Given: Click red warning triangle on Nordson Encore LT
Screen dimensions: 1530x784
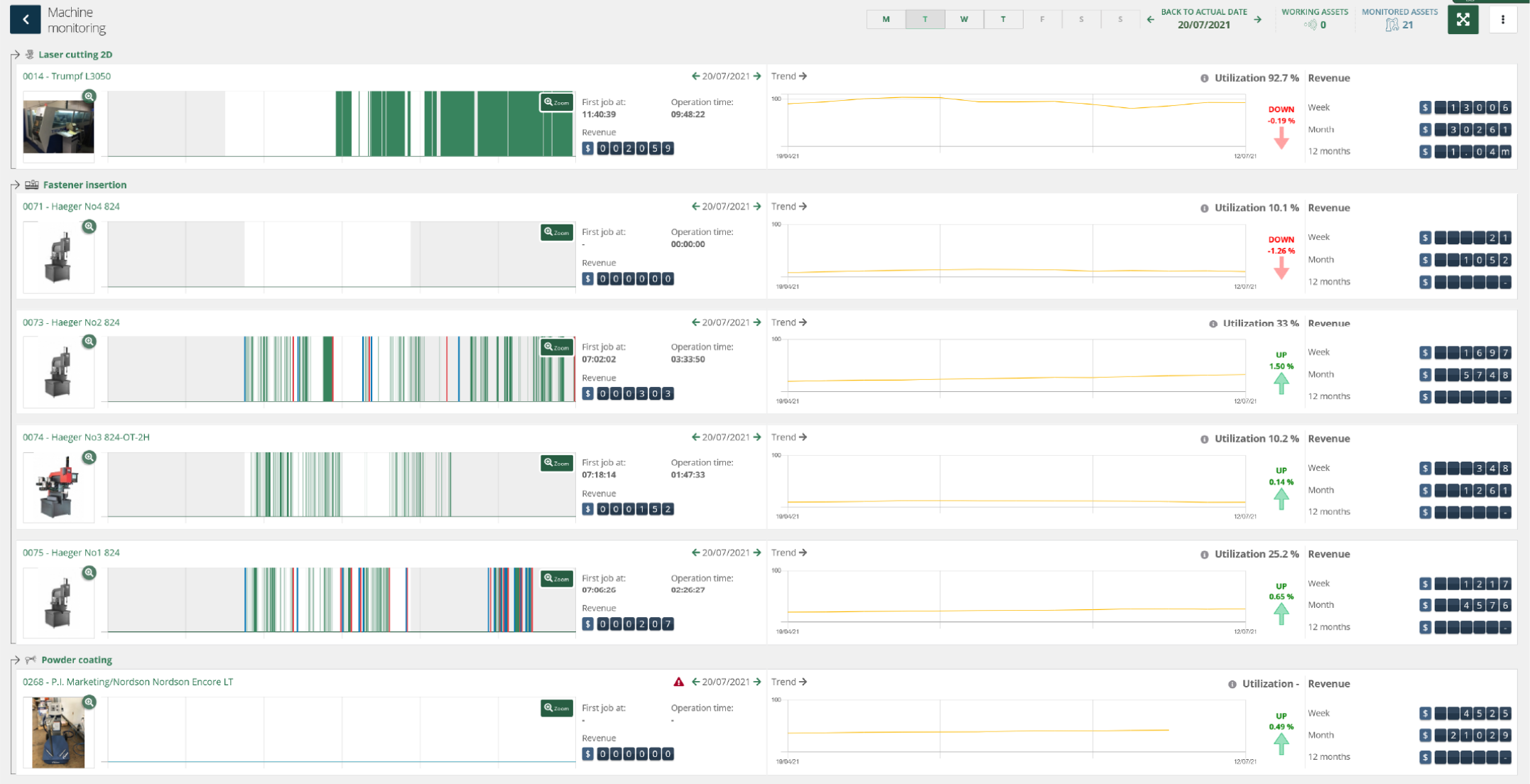Looking at the screenshot, I should 678,682.
